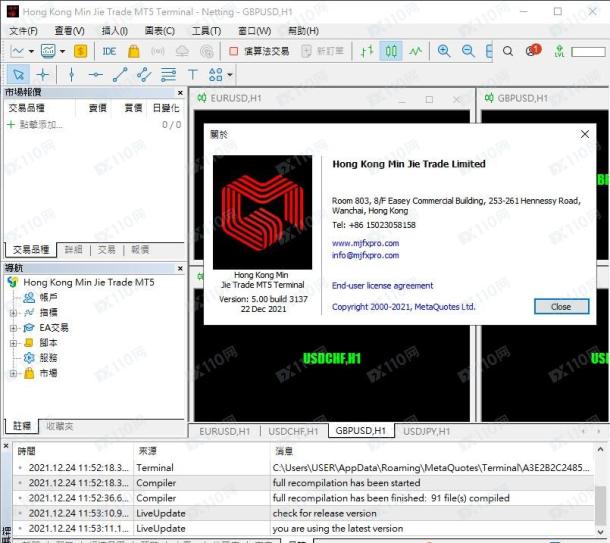The image size is (610, 543).
Task: Draw a vertical line tool
Action: pos(72,74)
